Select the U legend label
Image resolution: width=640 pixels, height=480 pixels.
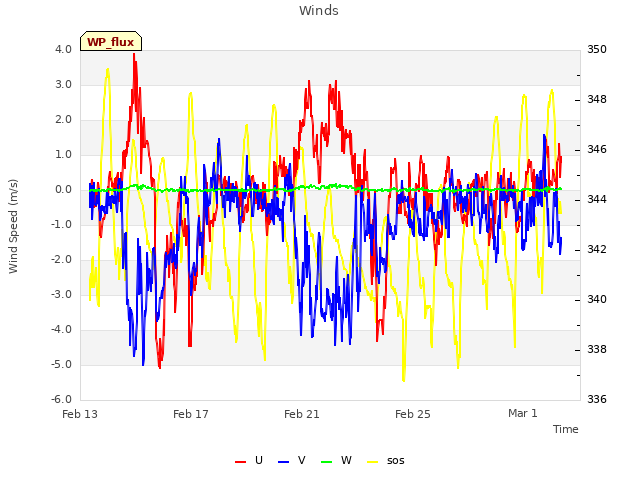tap(258, 460)
